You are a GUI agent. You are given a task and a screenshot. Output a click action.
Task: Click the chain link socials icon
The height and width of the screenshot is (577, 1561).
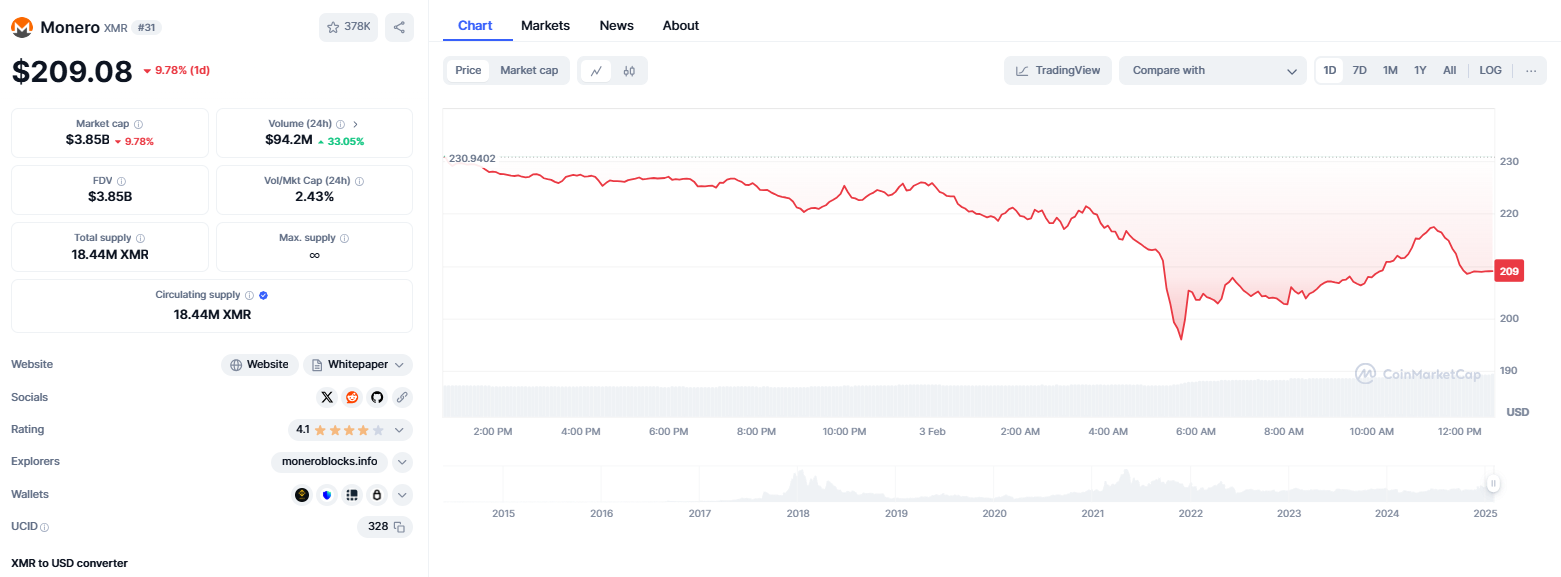pyautogui.click(x=402, y=397)
